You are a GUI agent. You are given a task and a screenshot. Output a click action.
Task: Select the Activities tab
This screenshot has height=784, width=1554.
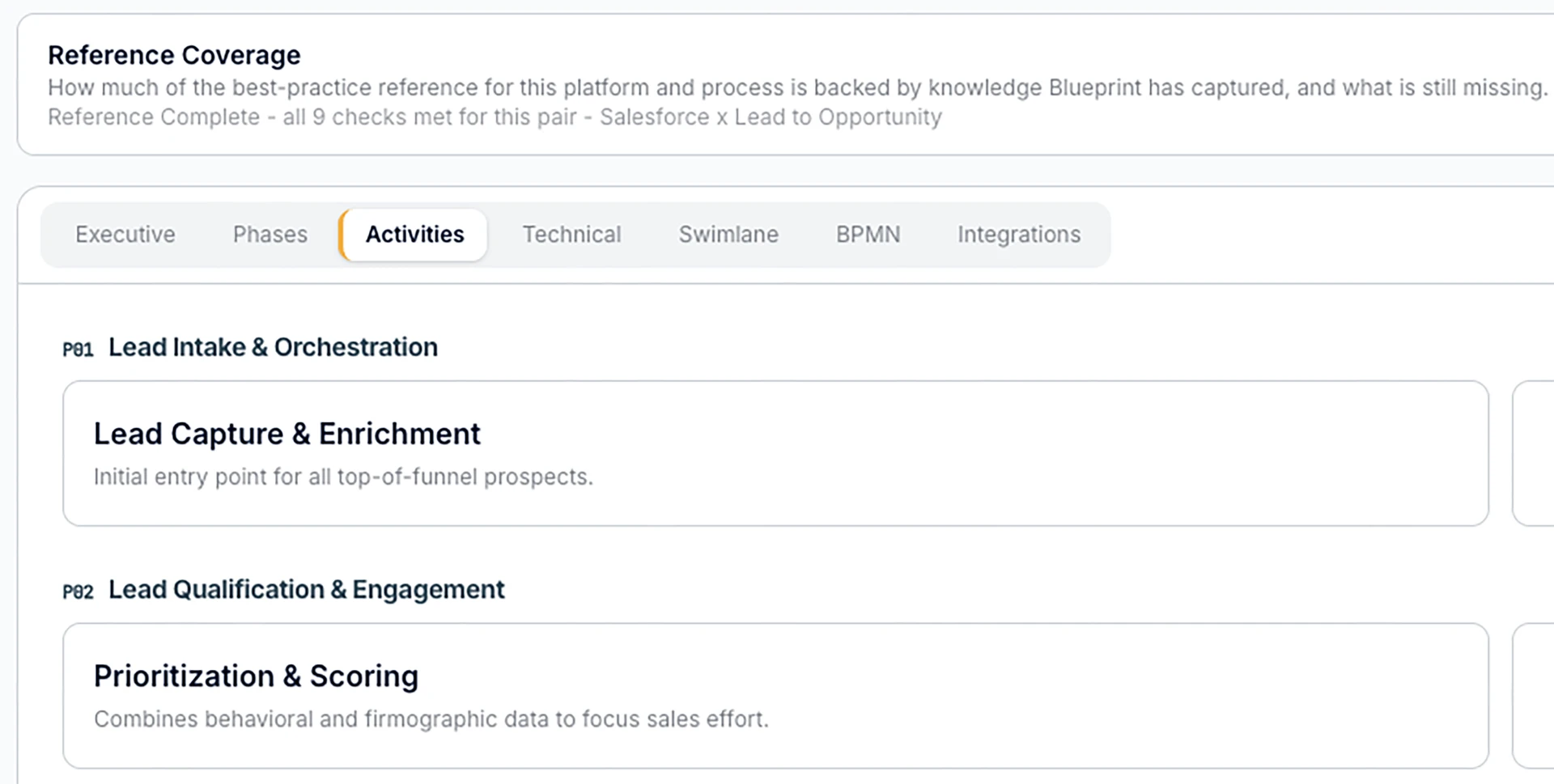tap(414, 235)
